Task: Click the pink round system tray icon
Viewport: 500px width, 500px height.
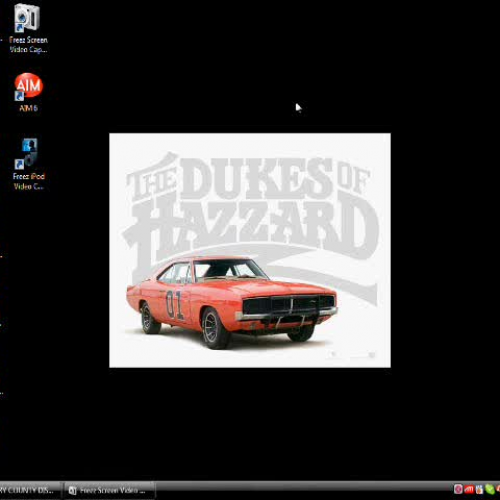Action: [x=458, y=489]
